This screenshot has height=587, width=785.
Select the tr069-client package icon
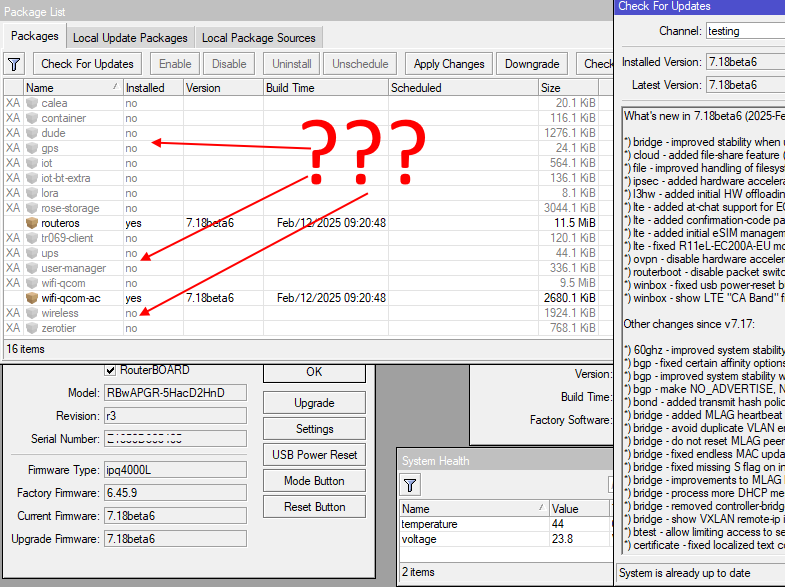point(32,238)
